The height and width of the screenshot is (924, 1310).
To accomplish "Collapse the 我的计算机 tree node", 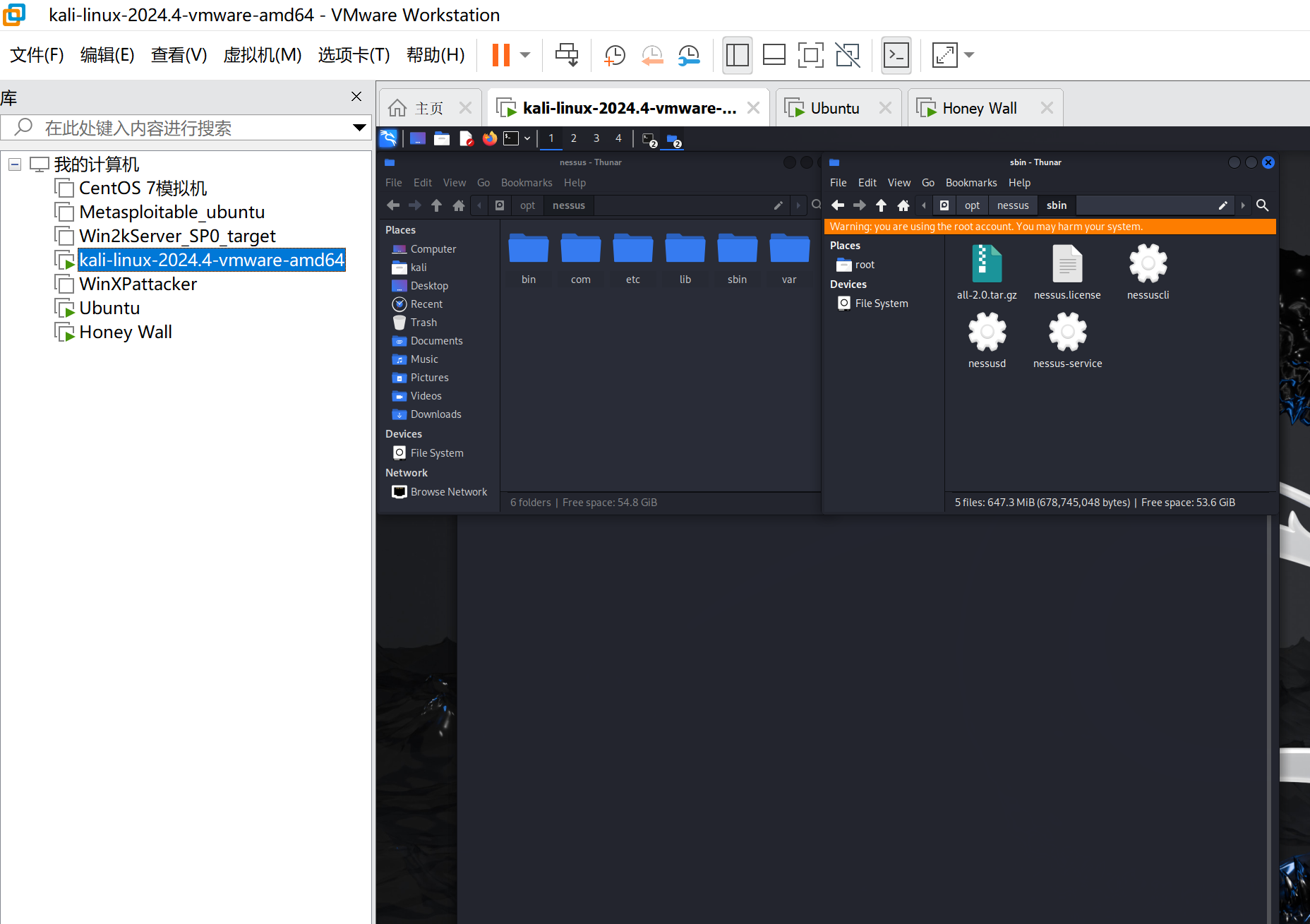I will tap(15, 164).
